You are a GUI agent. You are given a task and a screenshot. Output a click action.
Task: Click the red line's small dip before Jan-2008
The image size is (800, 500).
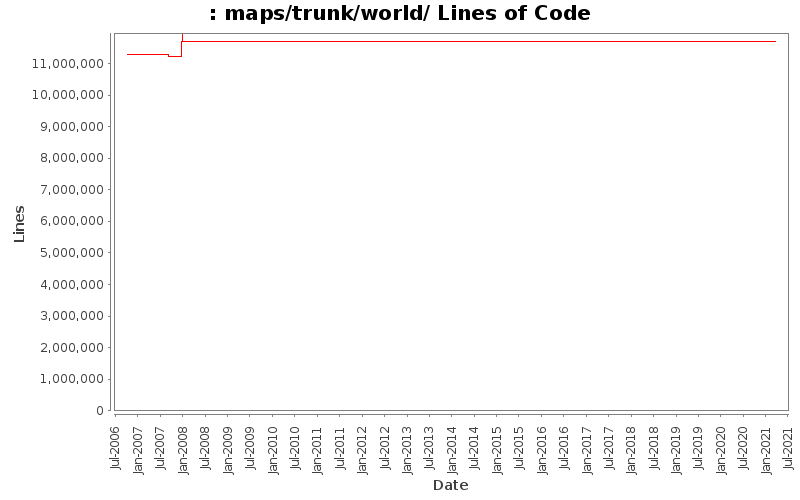click(x=175, y=56)
